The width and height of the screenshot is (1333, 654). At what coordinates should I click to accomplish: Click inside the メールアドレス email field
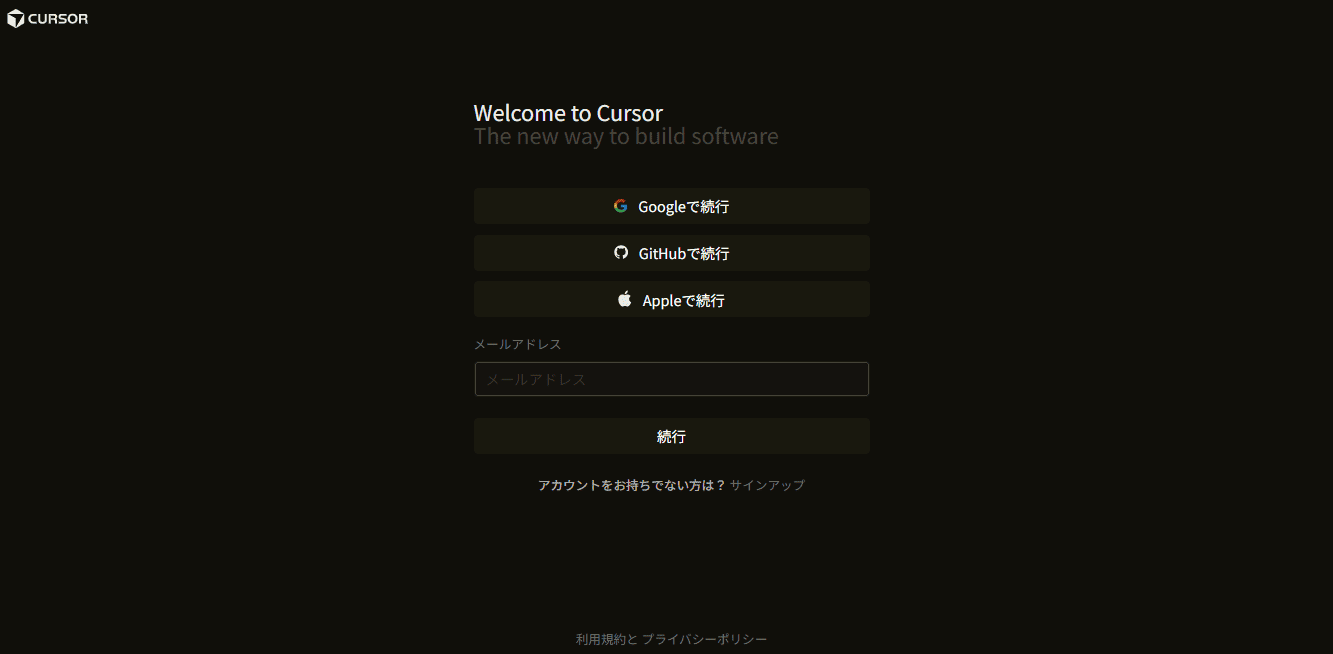click(671, 379)
